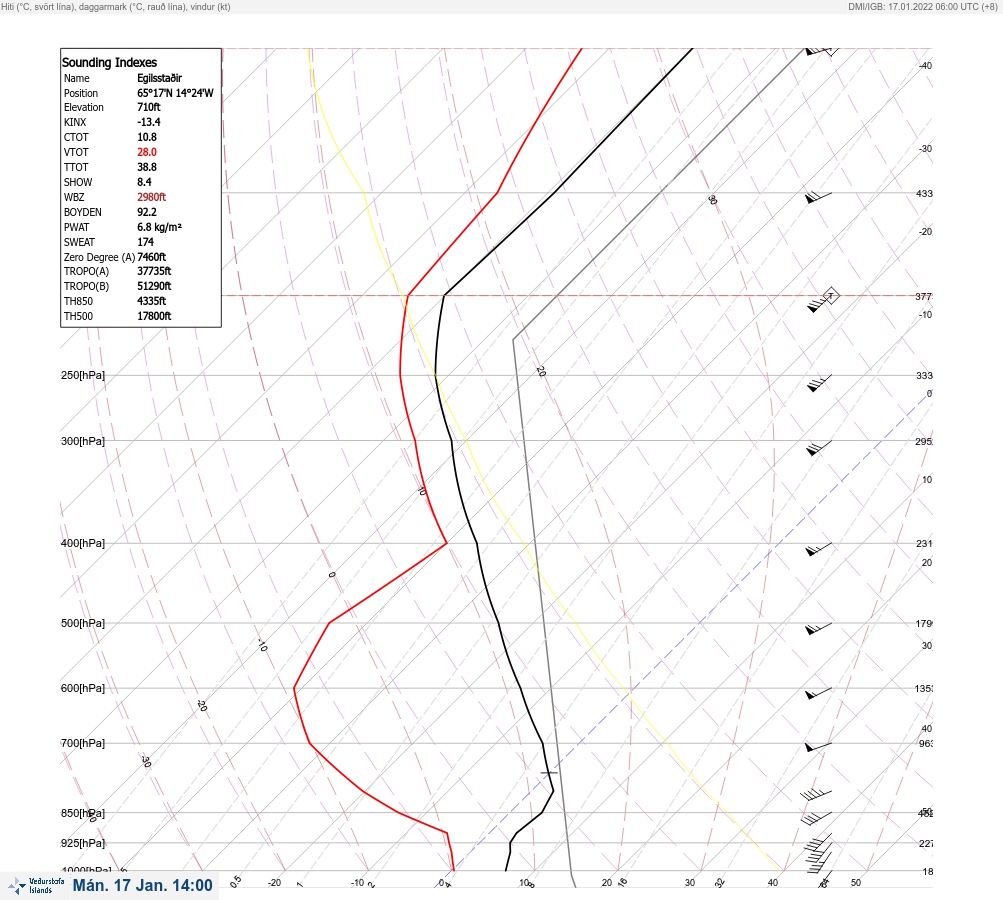1003x900 pixels.
Task: Click the wind barb at 500 hPa level
Action: 819,629
